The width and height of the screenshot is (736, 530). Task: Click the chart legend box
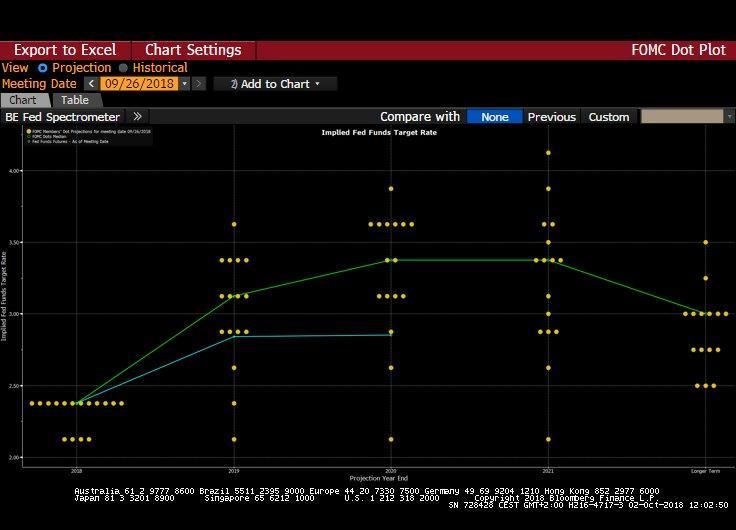click(x=88, y=136)
